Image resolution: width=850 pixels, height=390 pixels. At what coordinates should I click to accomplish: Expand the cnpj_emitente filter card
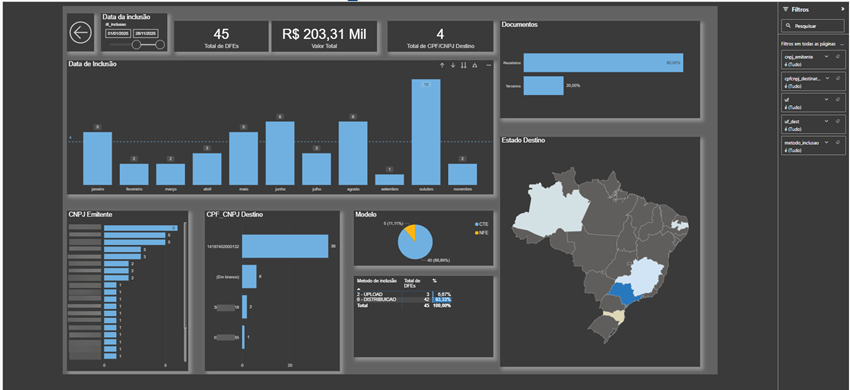point(827,56)
